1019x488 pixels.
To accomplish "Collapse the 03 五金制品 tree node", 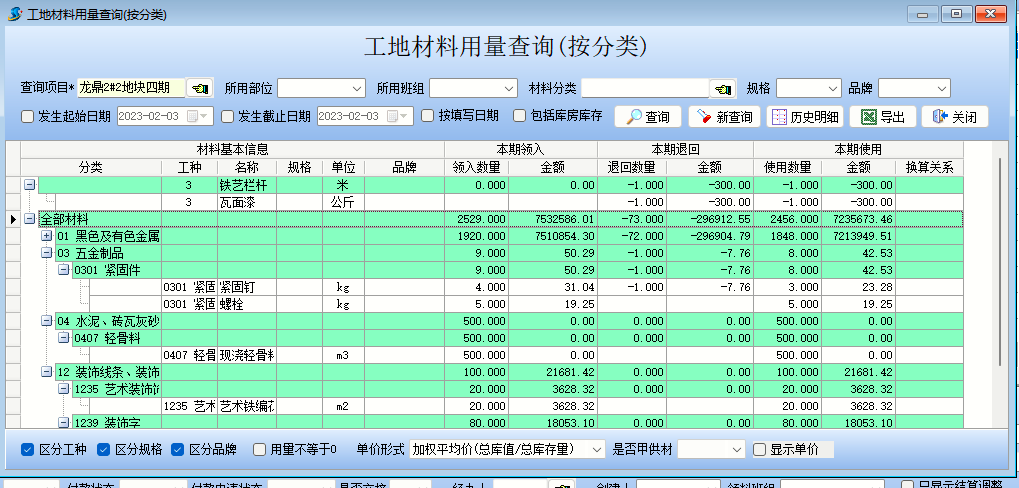I will click(46, 253).
